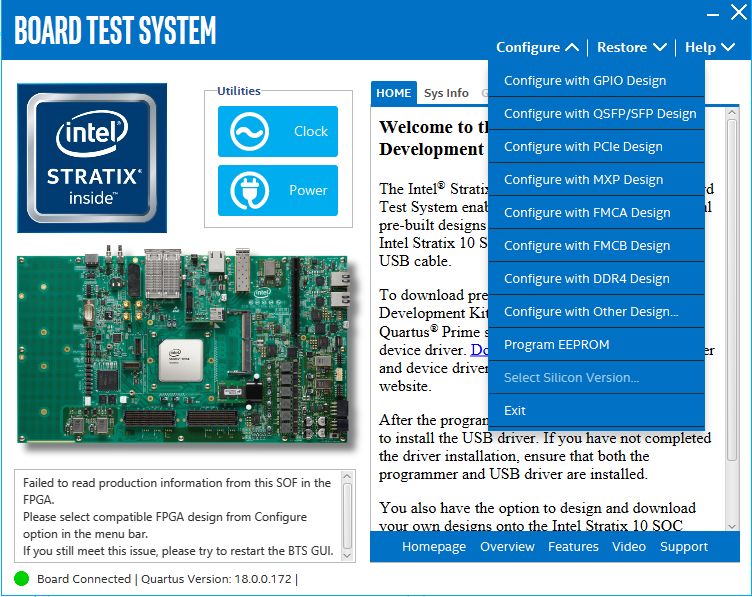Choose Configure with QSFP/SFP Design
This screenshot has height=597, width=752.
coord(596,114)
